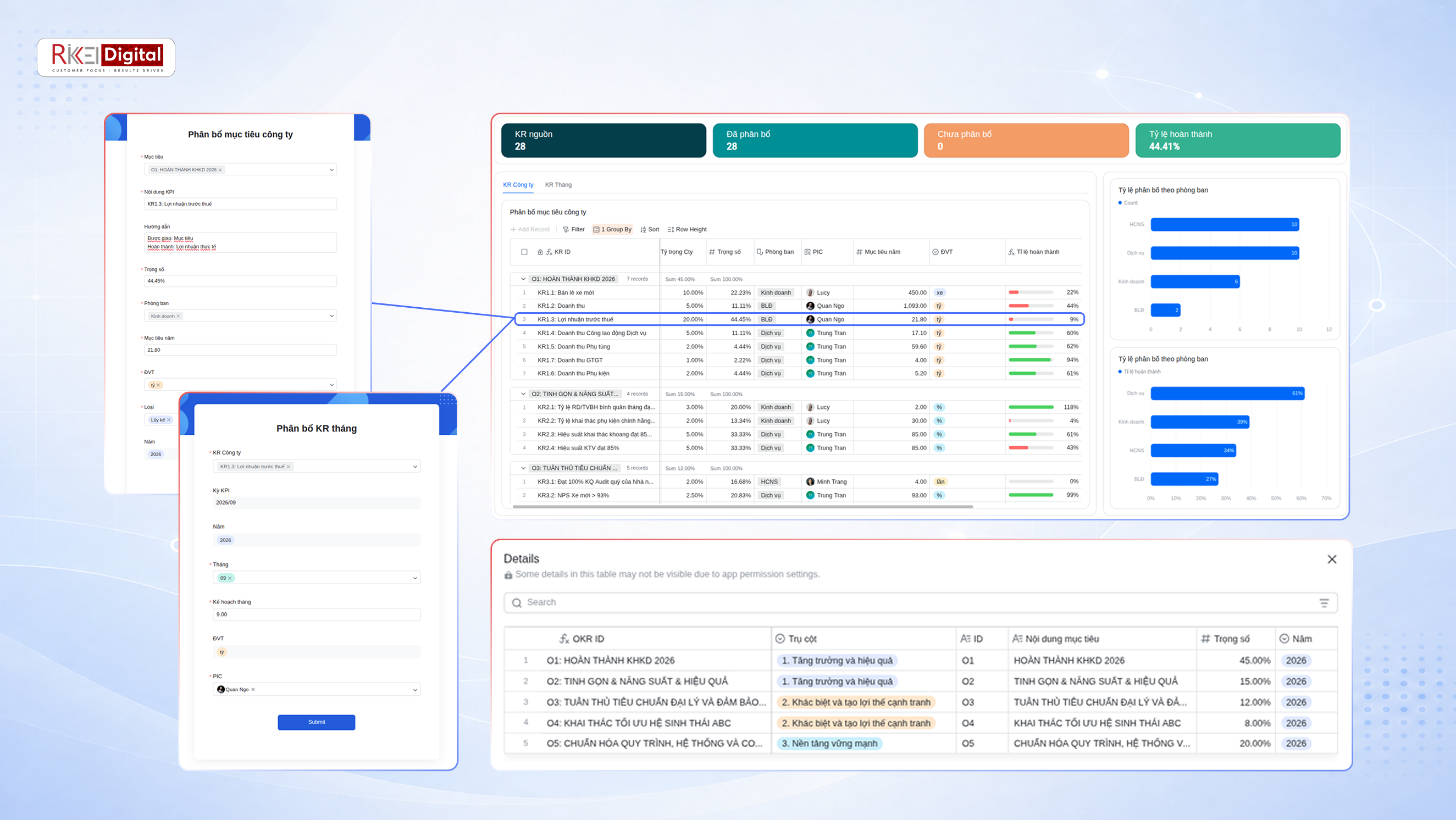
Task: Remove the 09 tag from Tháng field
Action: click(x=230, y=578)
